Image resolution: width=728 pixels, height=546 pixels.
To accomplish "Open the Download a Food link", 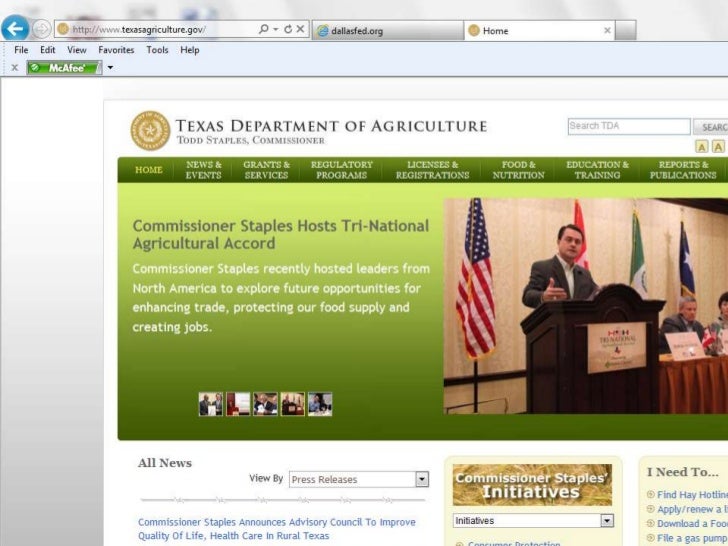I will tap(692, 524).
